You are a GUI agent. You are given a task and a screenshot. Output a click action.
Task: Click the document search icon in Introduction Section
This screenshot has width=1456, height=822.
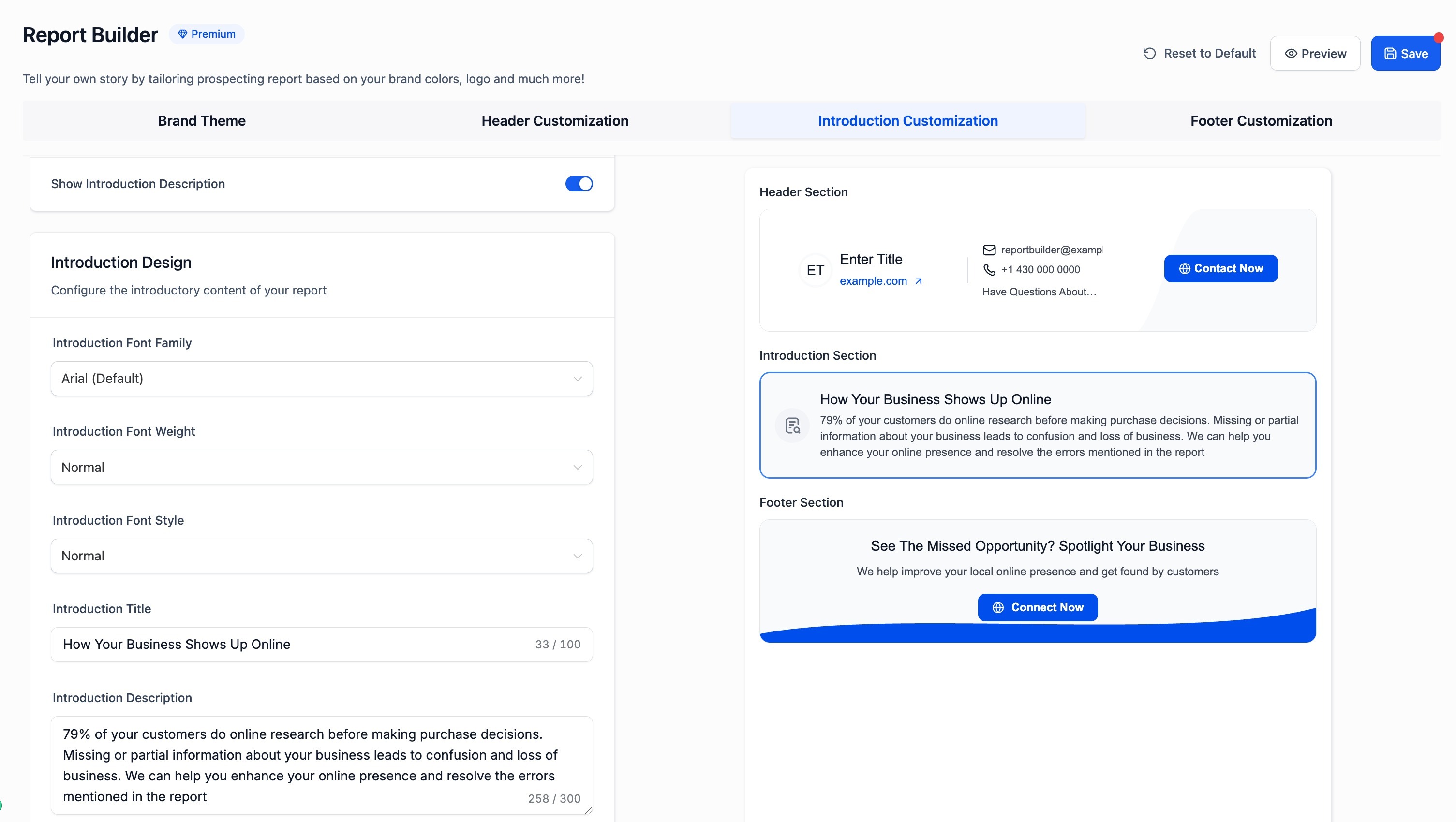click(x=792, y=426)
